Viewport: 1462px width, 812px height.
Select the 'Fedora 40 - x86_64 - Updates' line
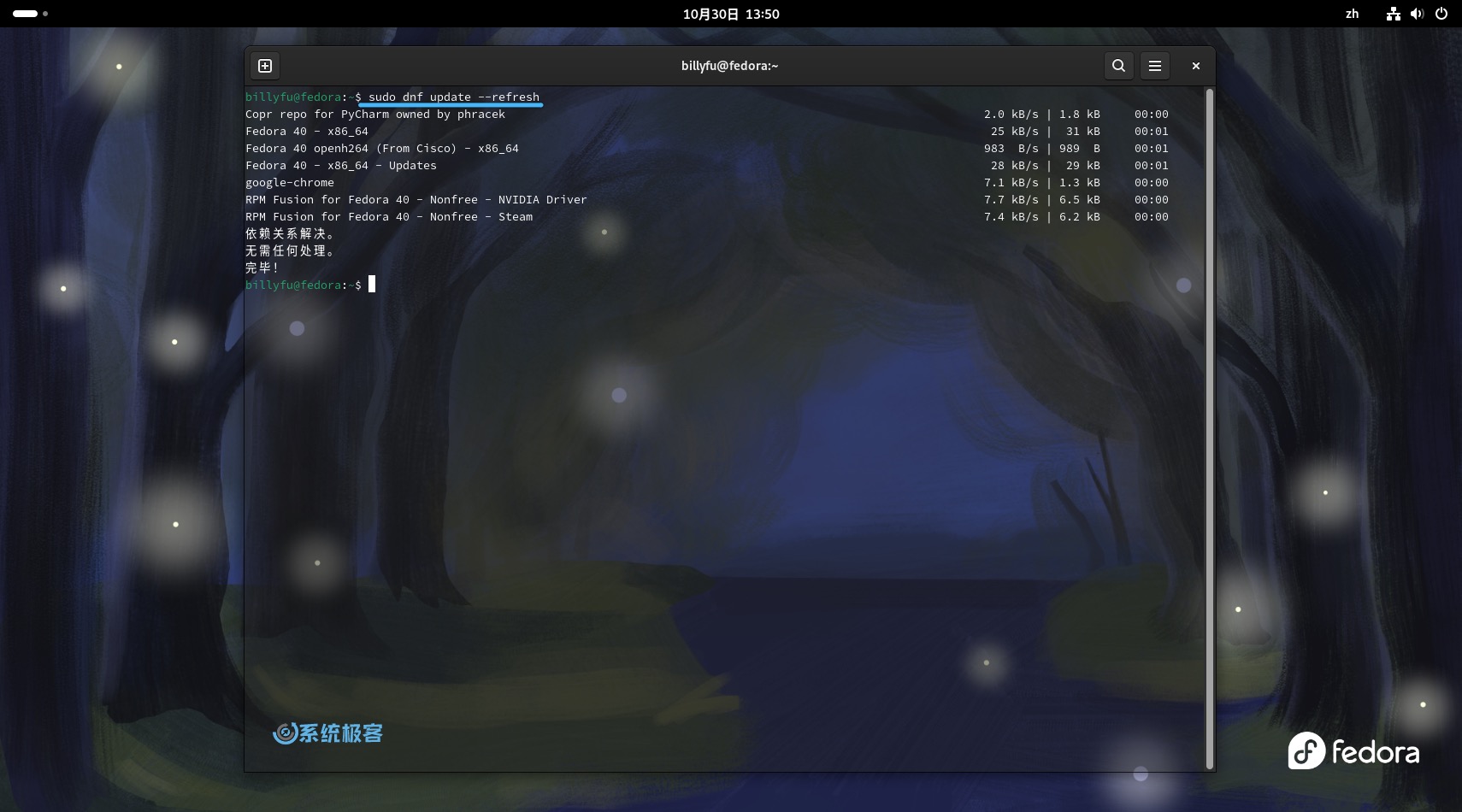pos(341,165)
